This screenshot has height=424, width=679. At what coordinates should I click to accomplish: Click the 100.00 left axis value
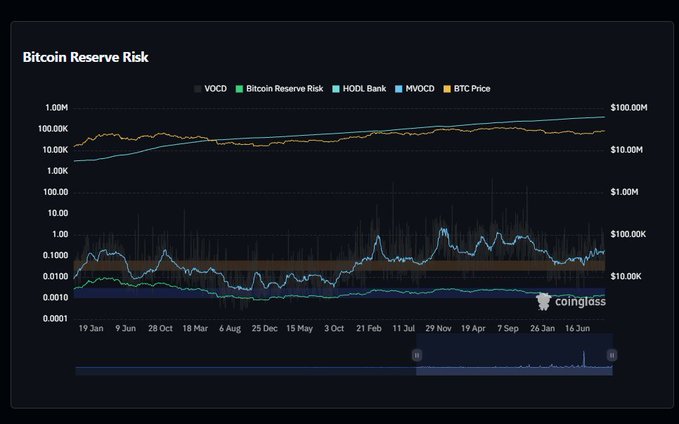(55, 192)
